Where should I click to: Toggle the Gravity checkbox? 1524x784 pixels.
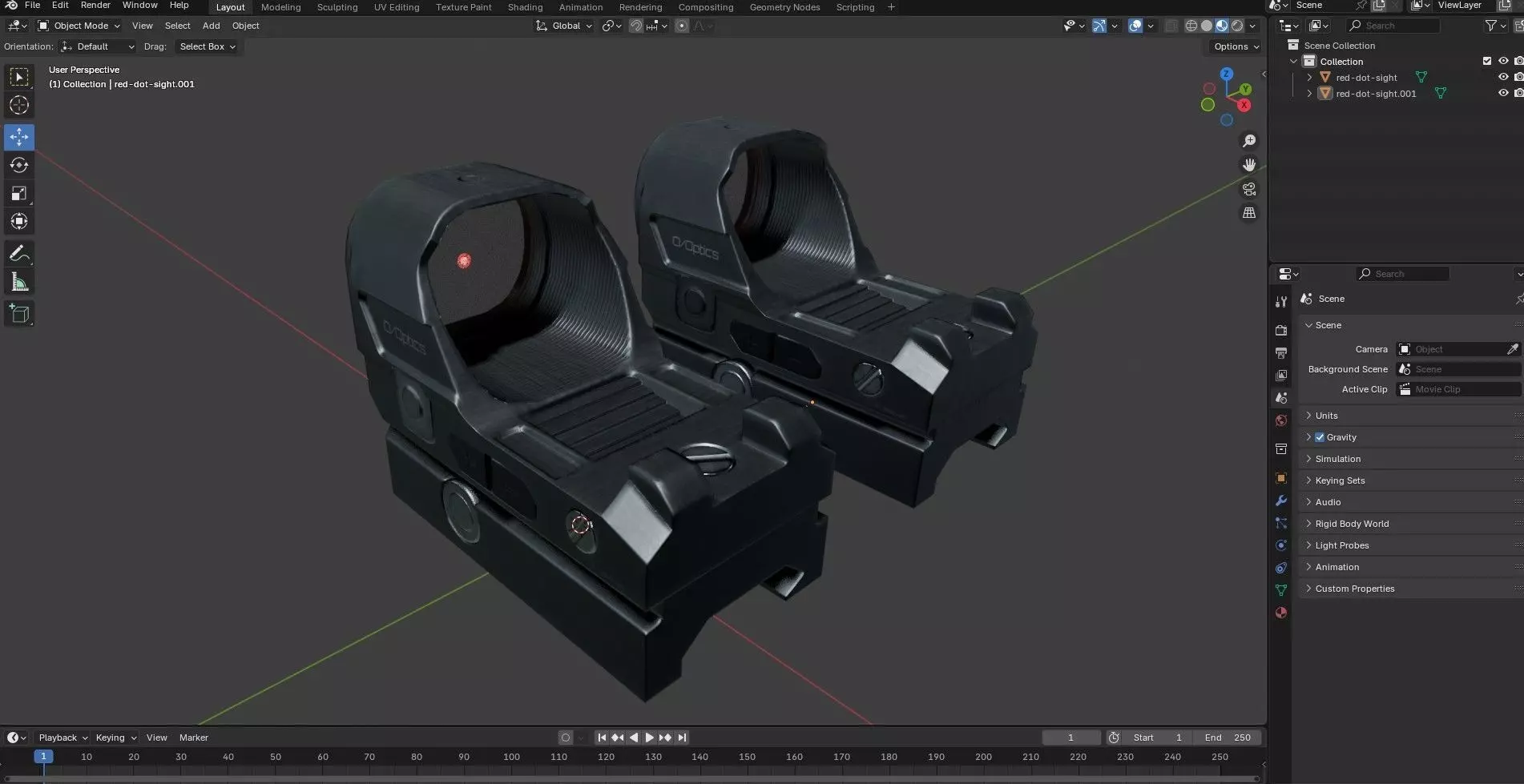[x=1320, y=437]
